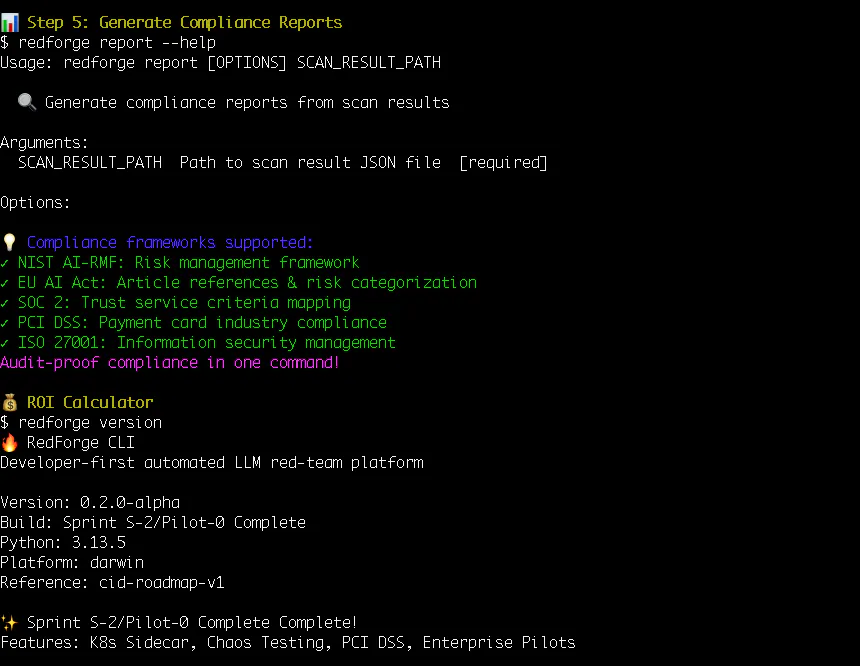
Task: Click the "Platform: darwin" line
Action: pyautogui.click(x=72, y=562)
